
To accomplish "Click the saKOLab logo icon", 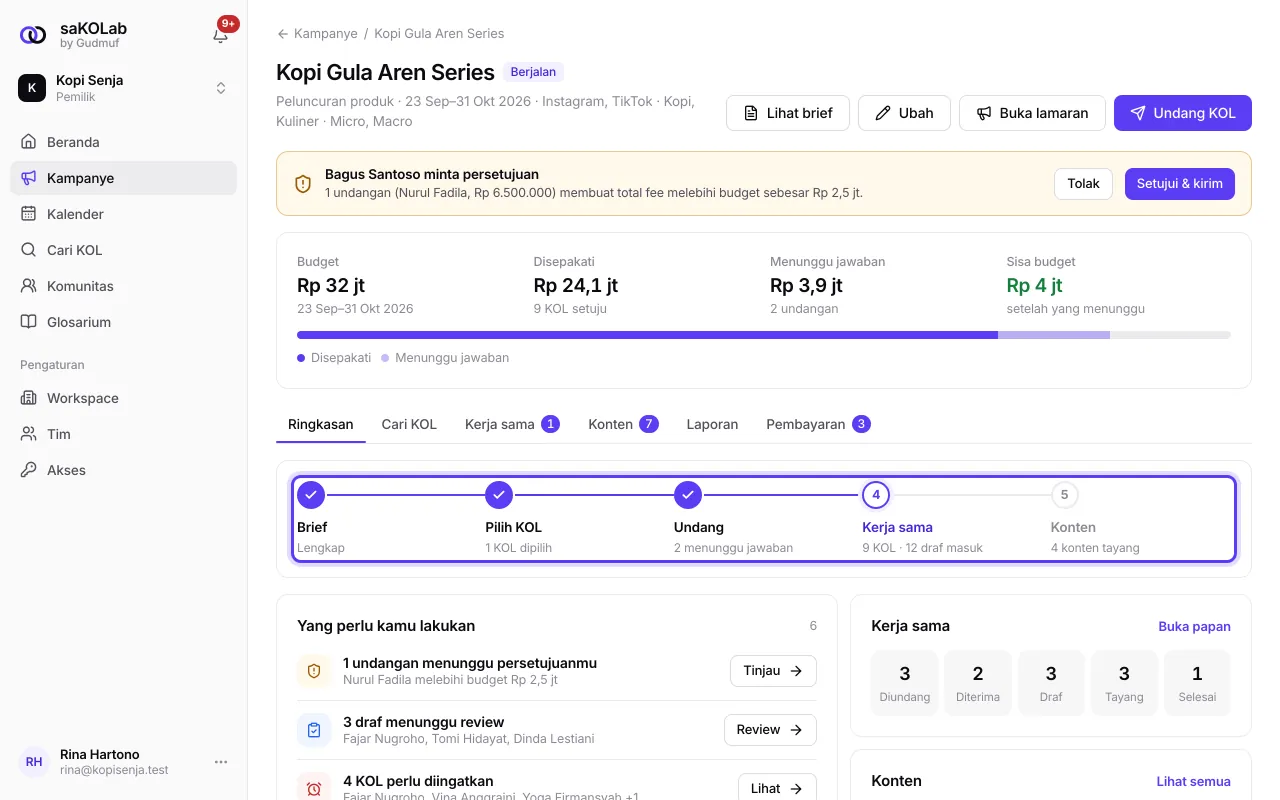I will tap(33, 35).
